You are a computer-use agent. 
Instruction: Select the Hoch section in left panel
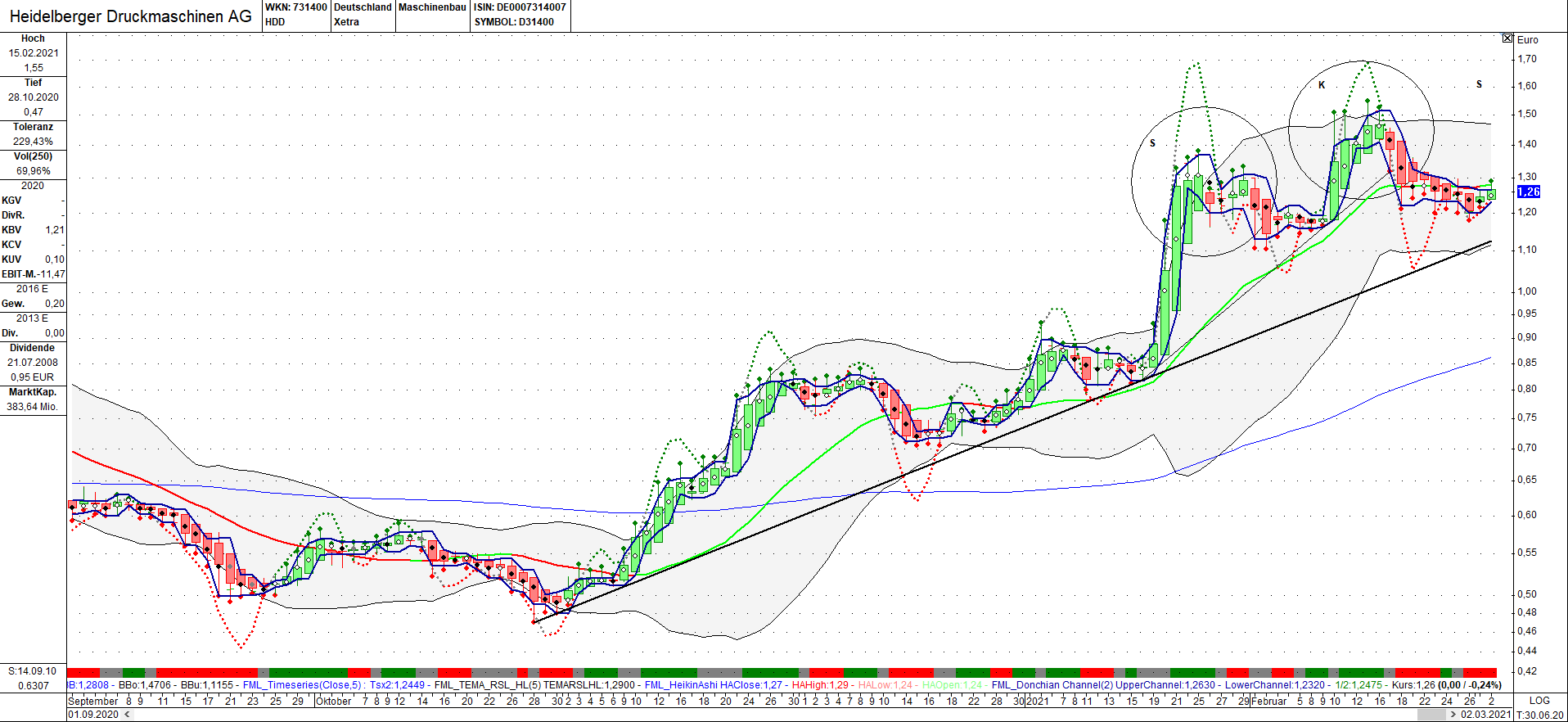pyautogui.click(x=33, y=38)
